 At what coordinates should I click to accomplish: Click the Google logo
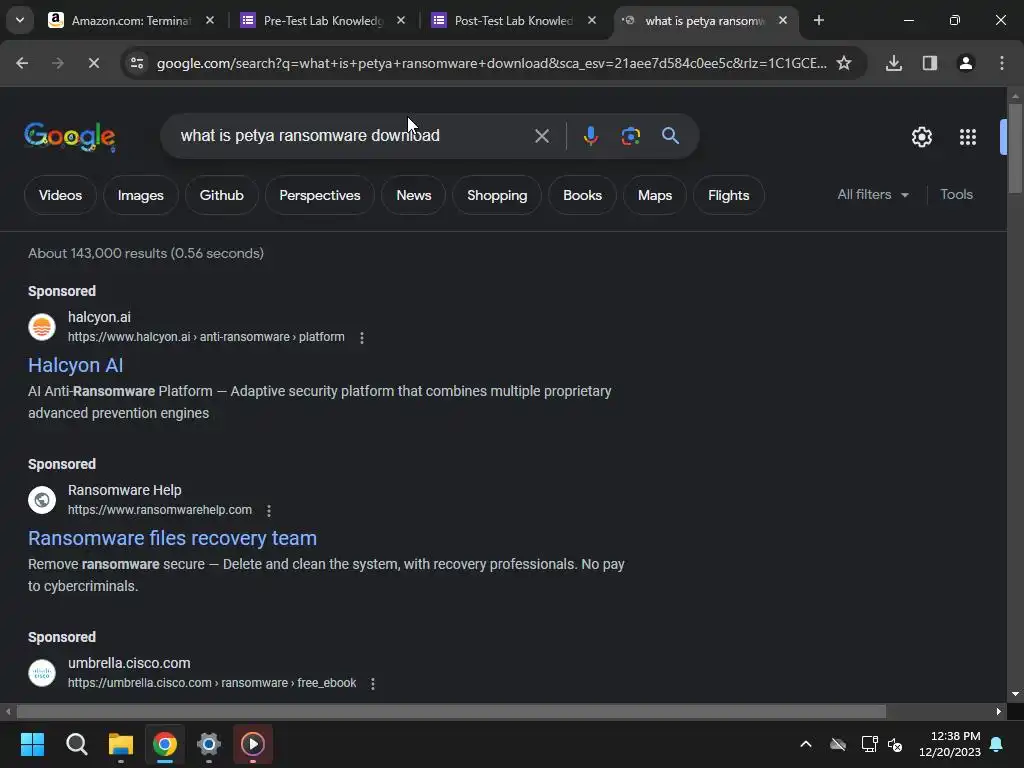tap(70, 136)
